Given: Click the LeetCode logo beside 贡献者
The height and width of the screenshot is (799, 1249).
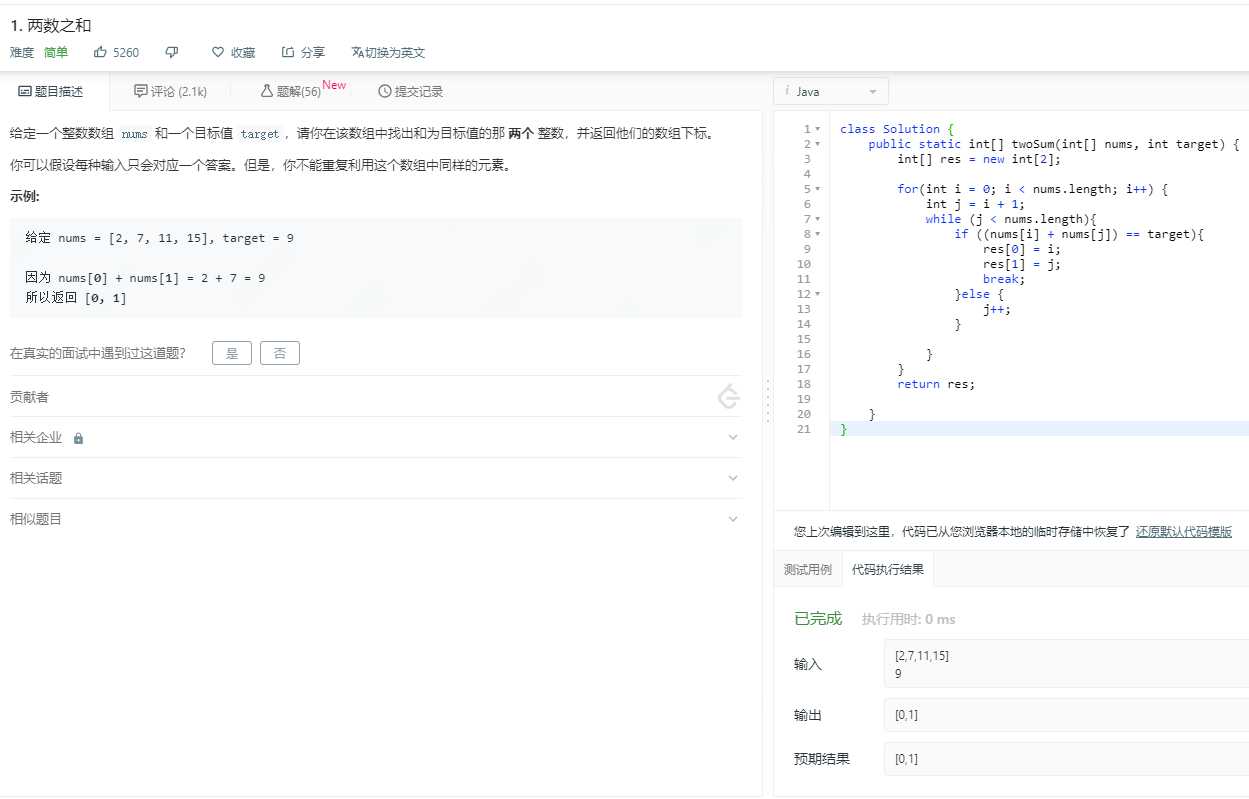Looking at the screenshot, I should 729,397.
